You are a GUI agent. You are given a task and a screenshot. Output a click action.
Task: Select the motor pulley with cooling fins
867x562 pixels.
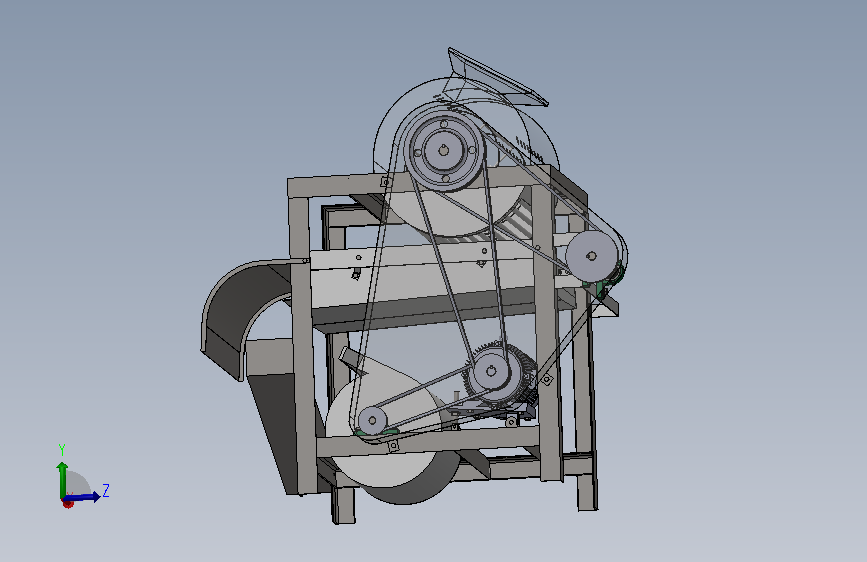click(492, 371)
